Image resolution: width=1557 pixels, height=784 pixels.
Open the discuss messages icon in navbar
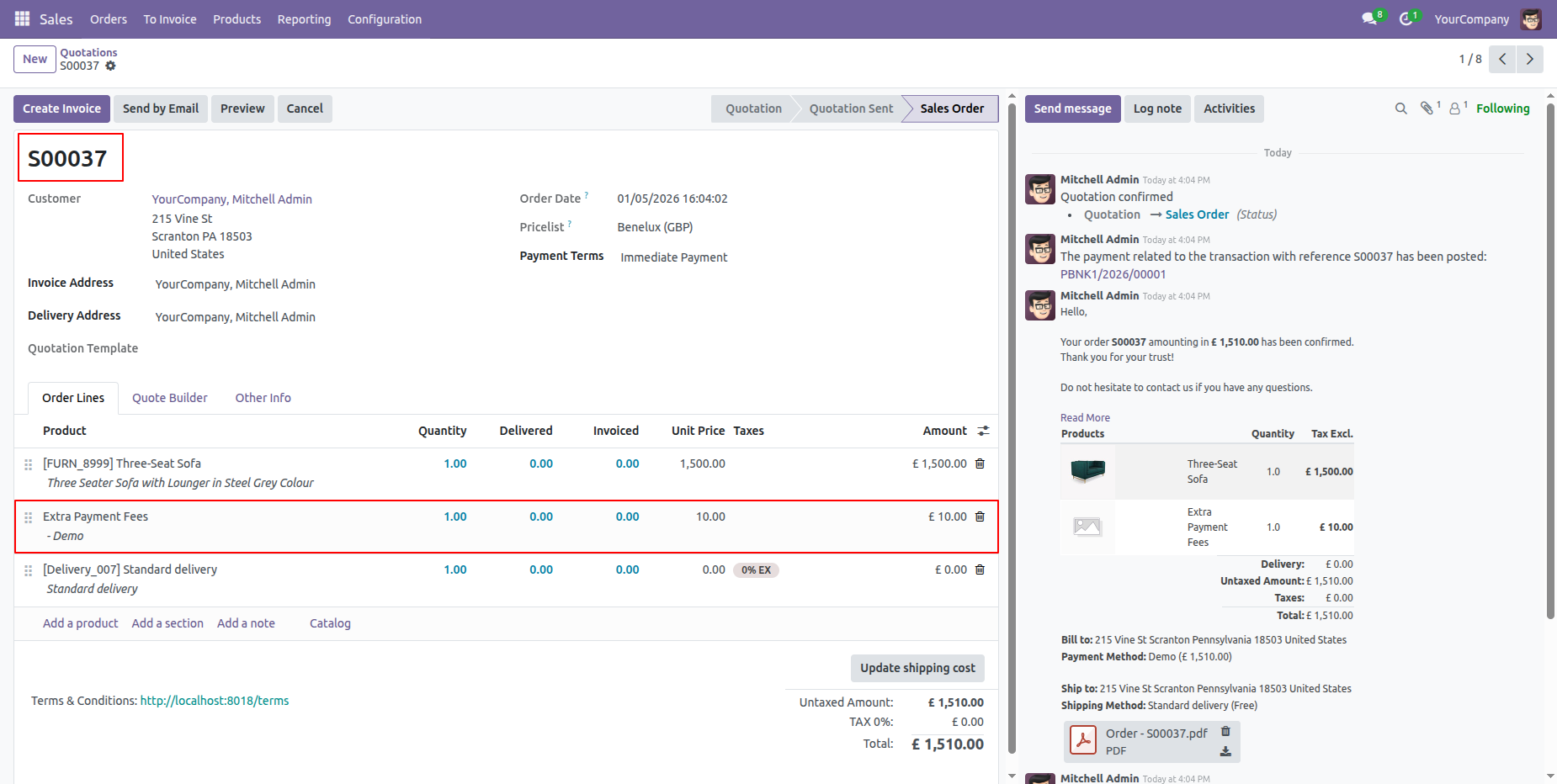(1369, 19)
